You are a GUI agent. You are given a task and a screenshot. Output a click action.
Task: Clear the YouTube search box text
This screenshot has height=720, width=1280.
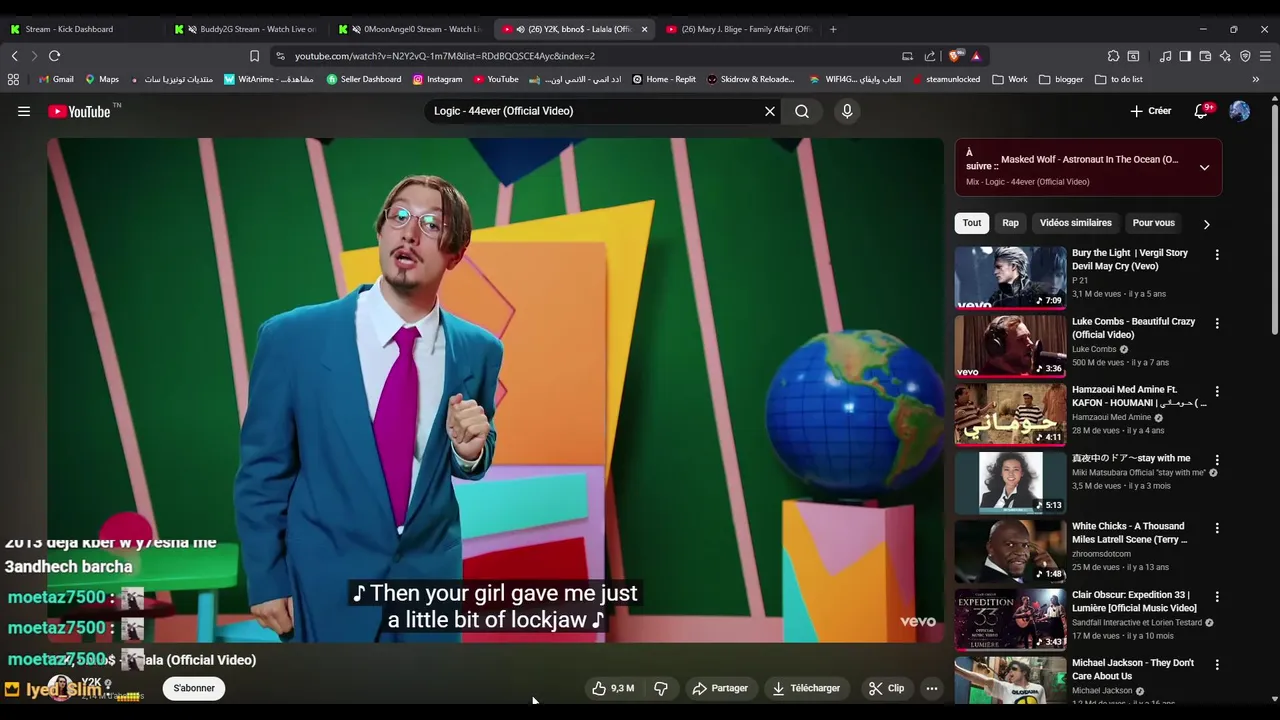(770, 111)
